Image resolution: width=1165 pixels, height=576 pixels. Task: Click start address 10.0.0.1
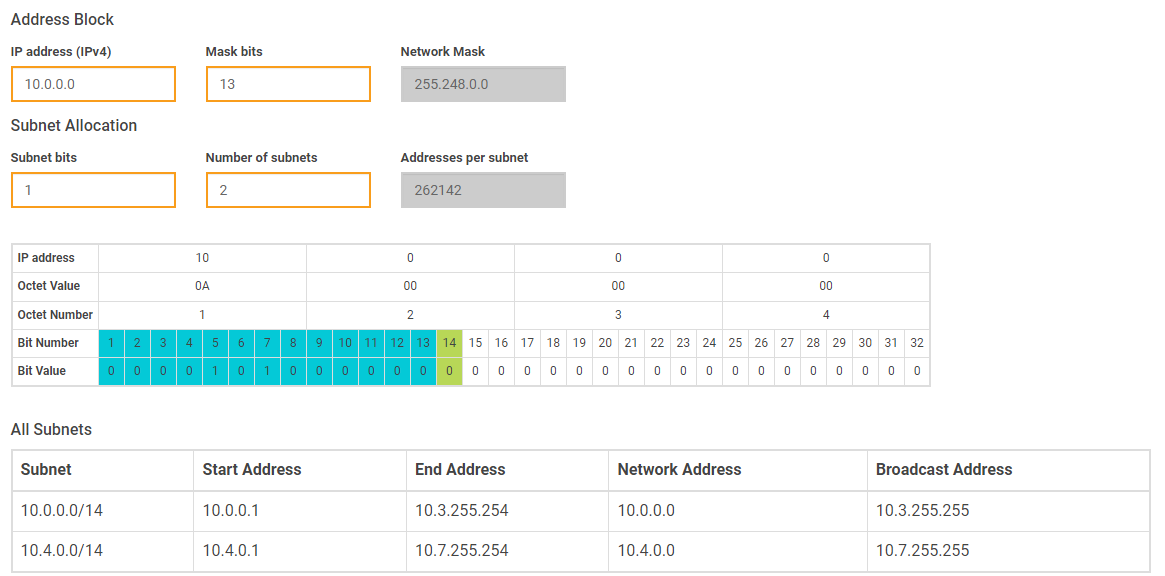(x=228, y=510)
